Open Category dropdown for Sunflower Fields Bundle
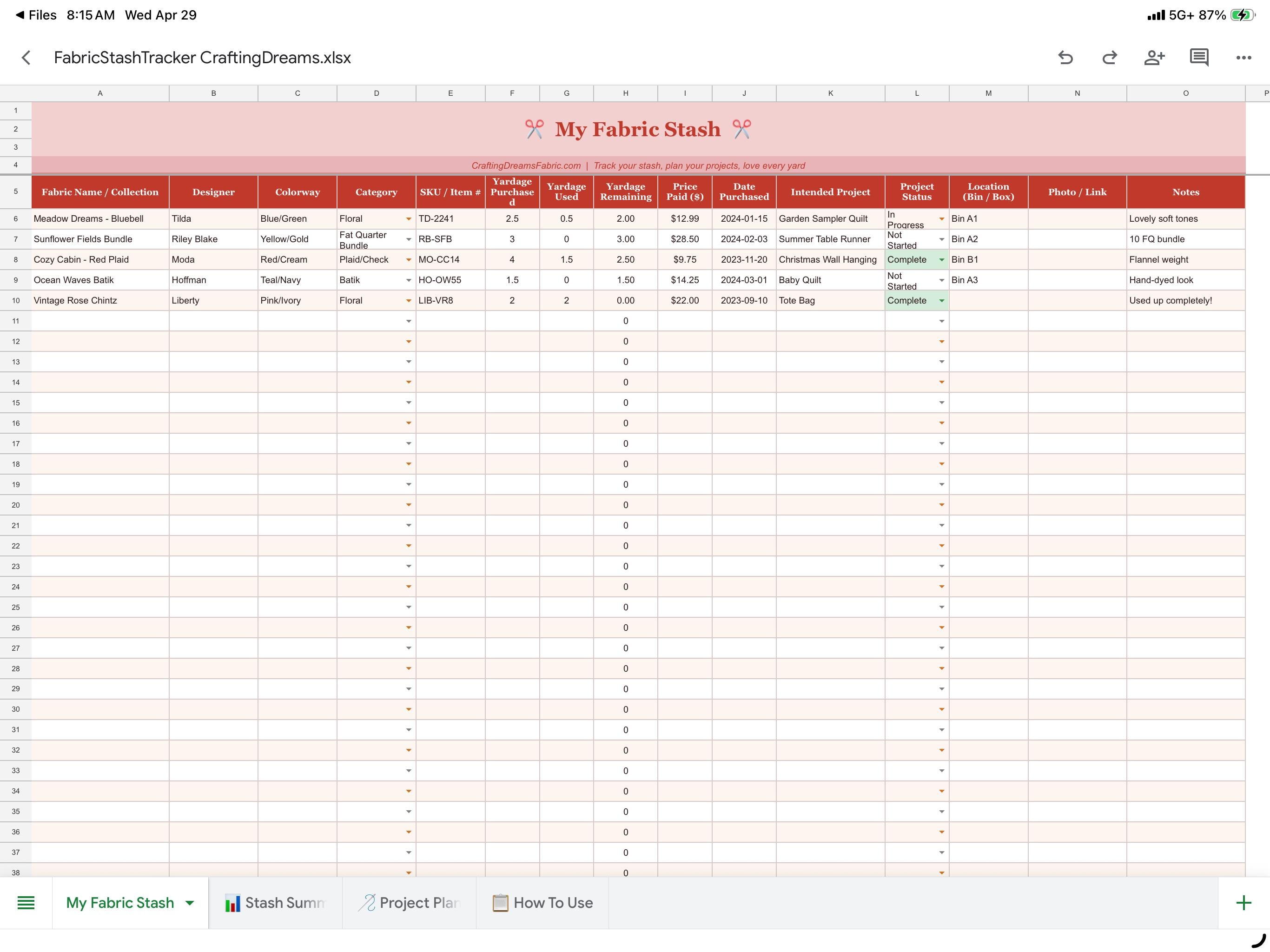Screen dimensions: 1270x952 click(x=408, y=239)
